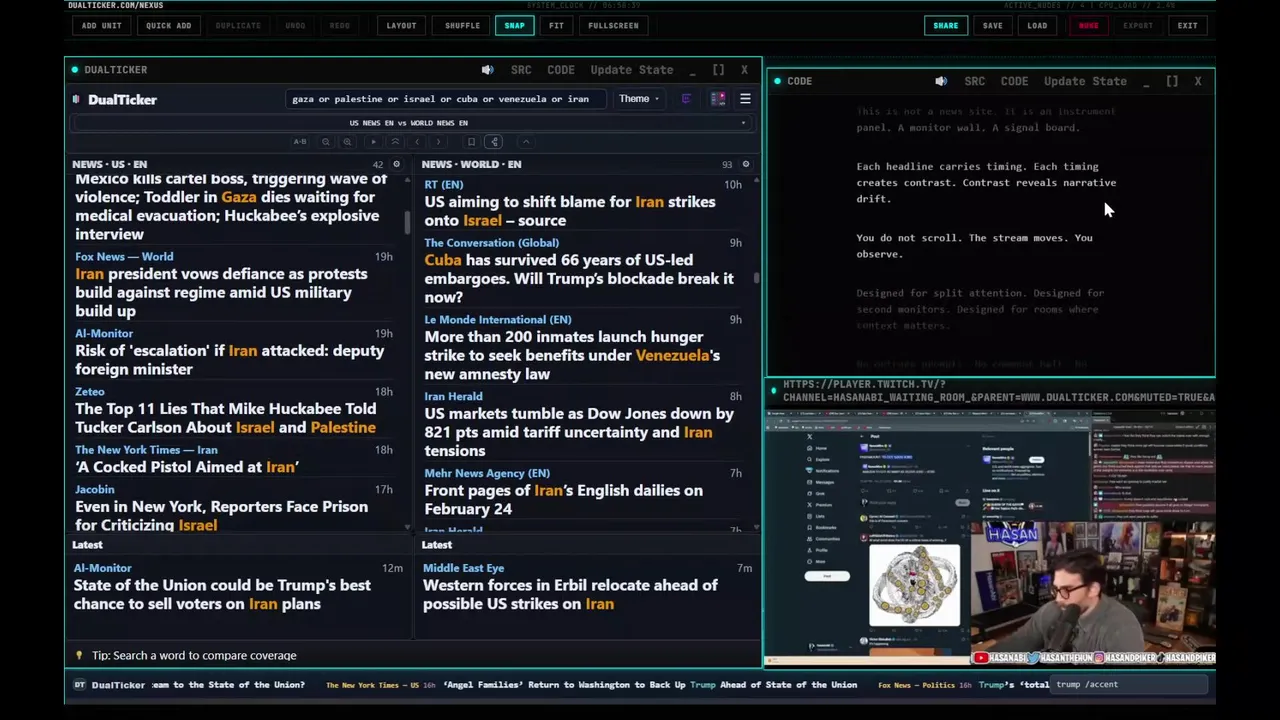Image resolution: width=1280 pixels, height=720 pixels.
Task: Toggle FULLSCREEN mode
Action: pos(613,25)
